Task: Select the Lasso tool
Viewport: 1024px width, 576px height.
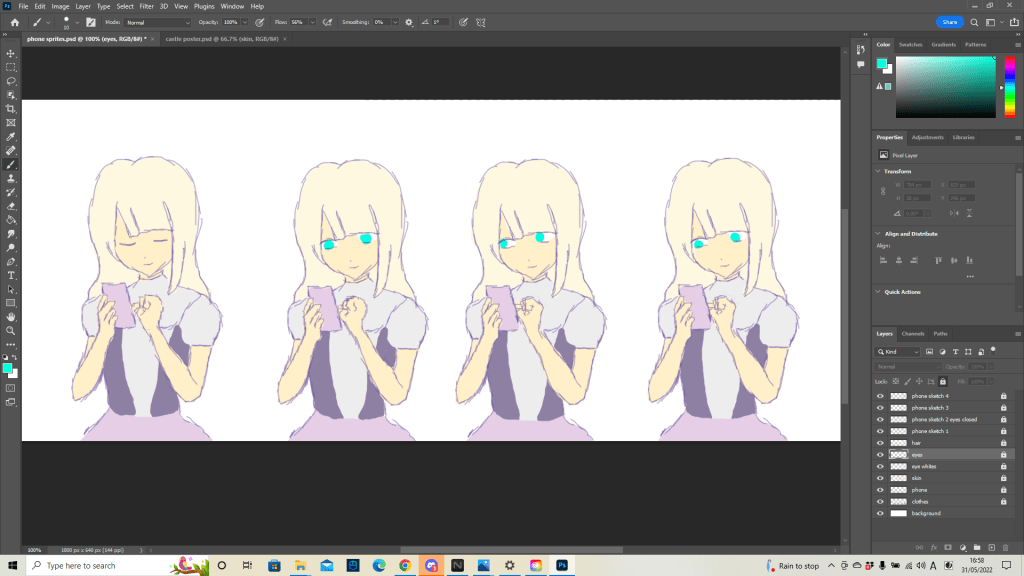Action: click(11, 81)
